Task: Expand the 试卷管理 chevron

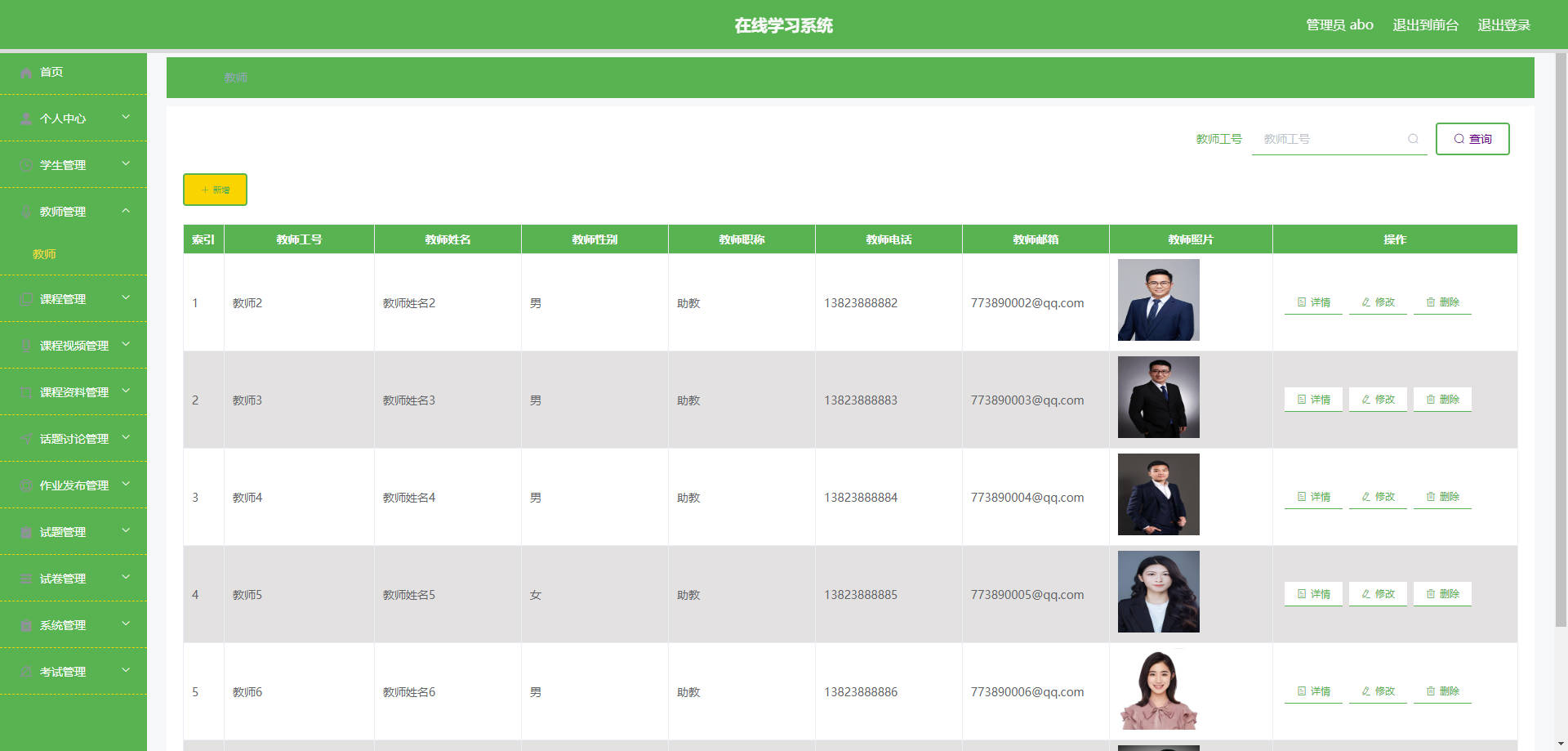Action: point(126,577)
